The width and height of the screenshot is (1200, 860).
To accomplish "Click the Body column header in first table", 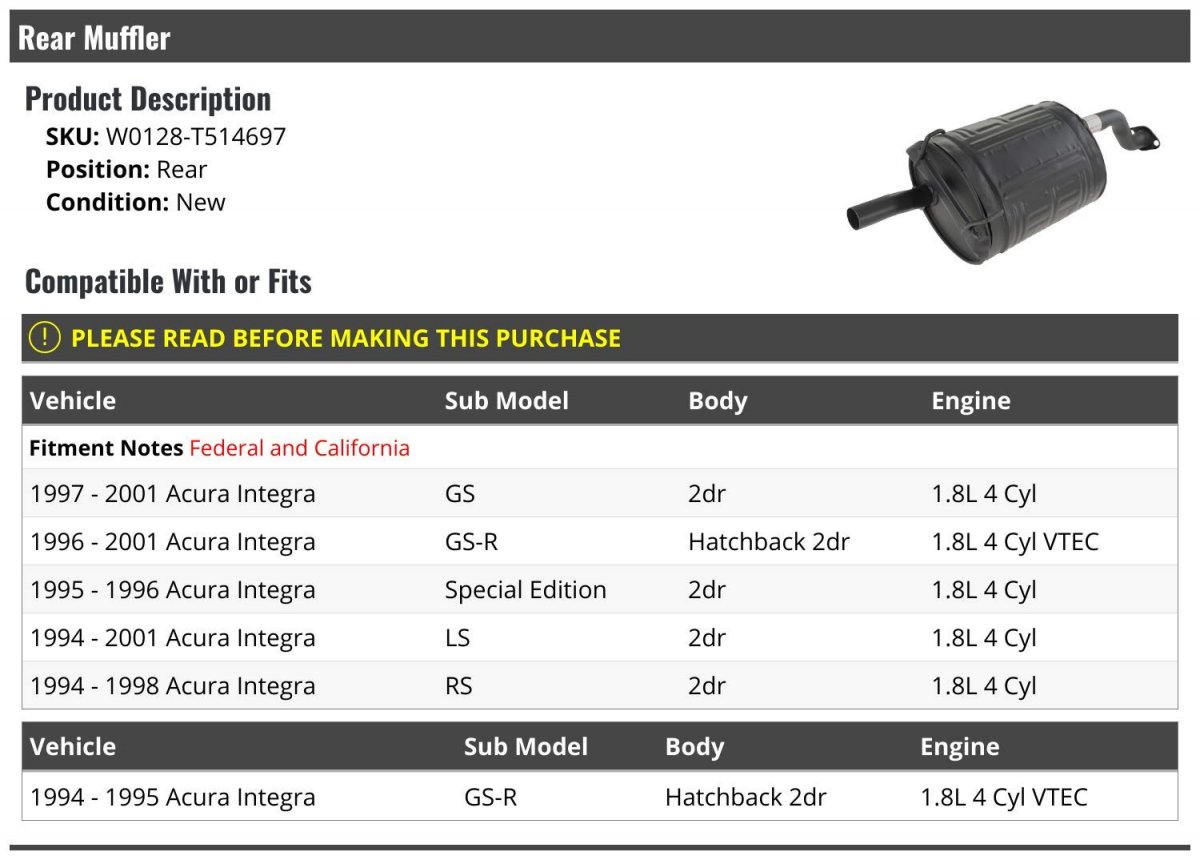I will (x=718, y=401).
